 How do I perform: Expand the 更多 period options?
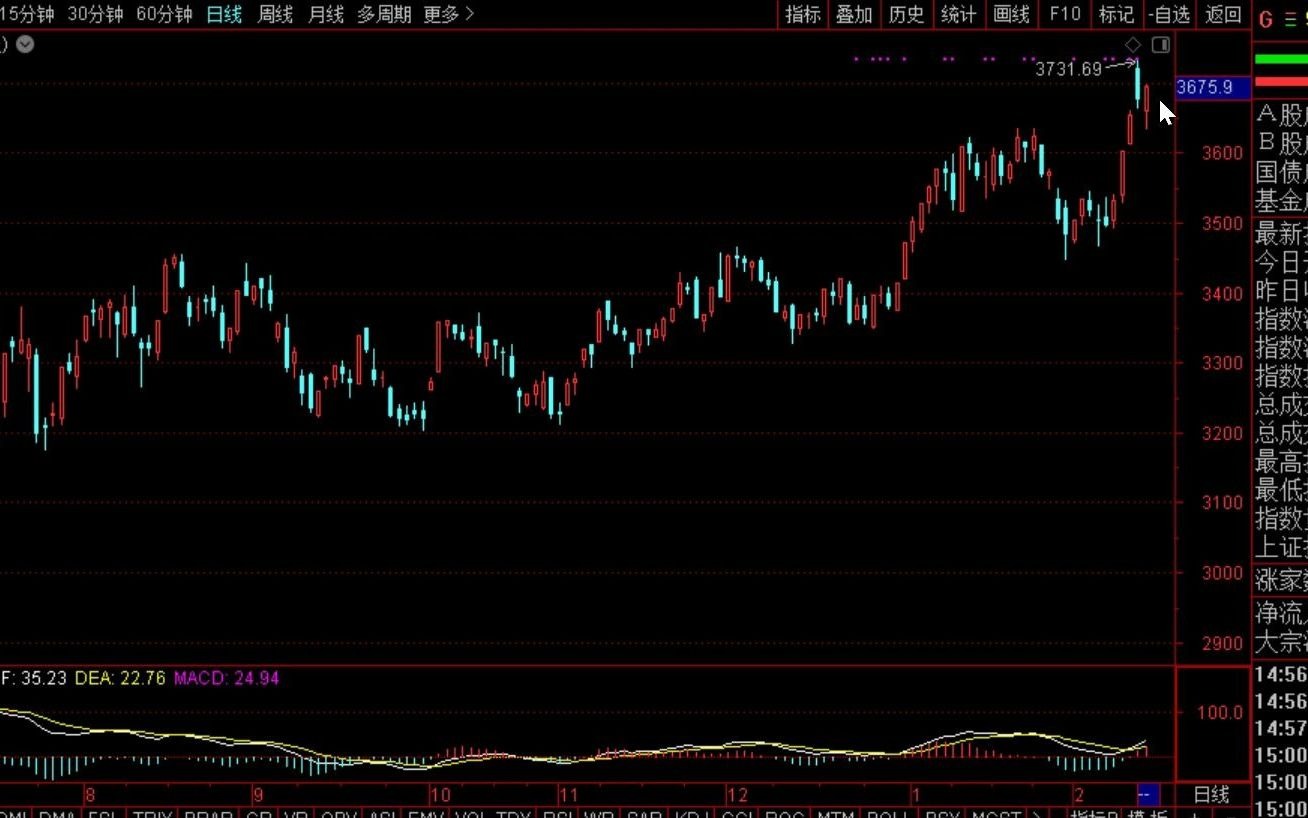[449, 14]
